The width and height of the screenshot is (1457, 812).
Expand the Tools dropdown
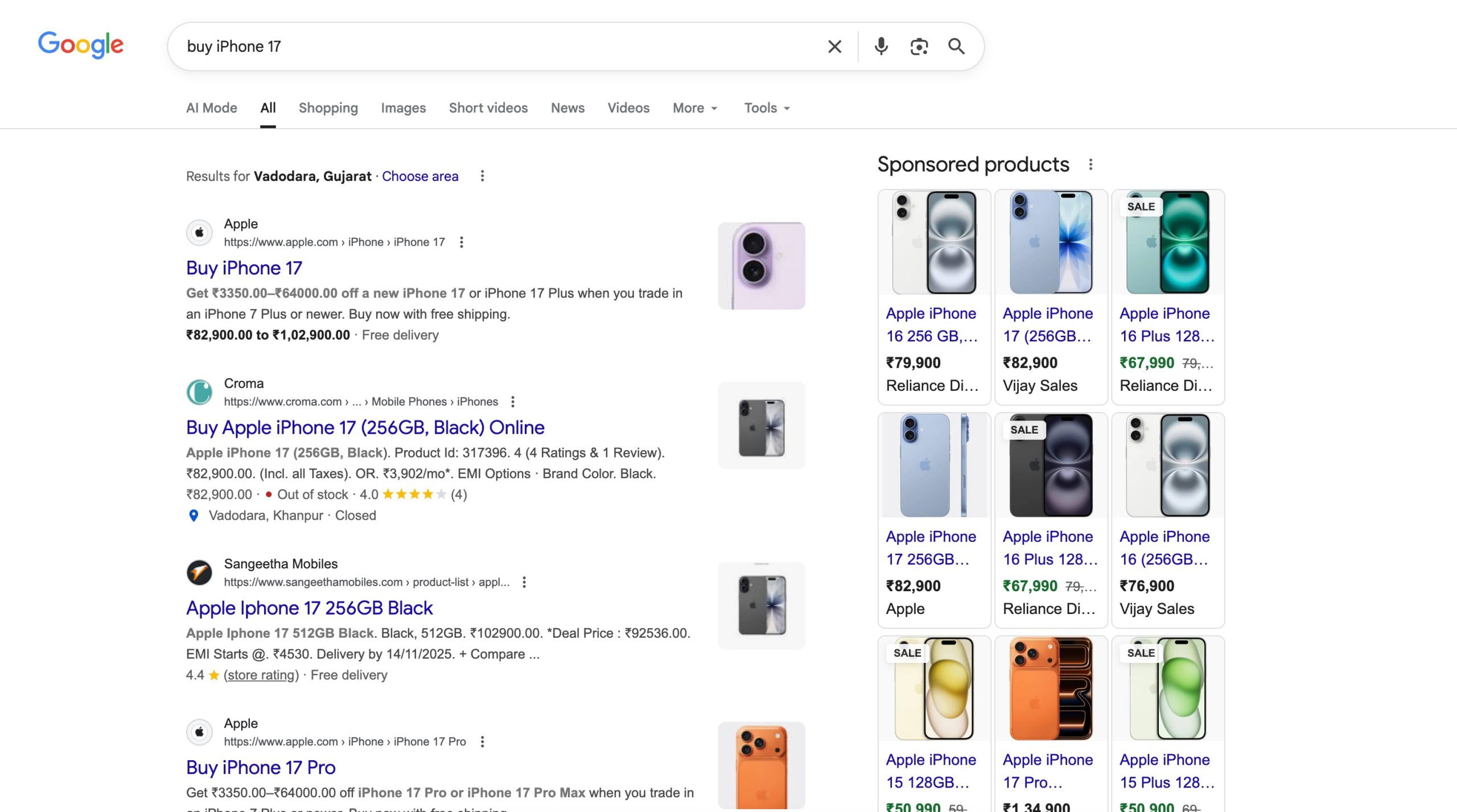pyautogui.click(x=767, y=108)
